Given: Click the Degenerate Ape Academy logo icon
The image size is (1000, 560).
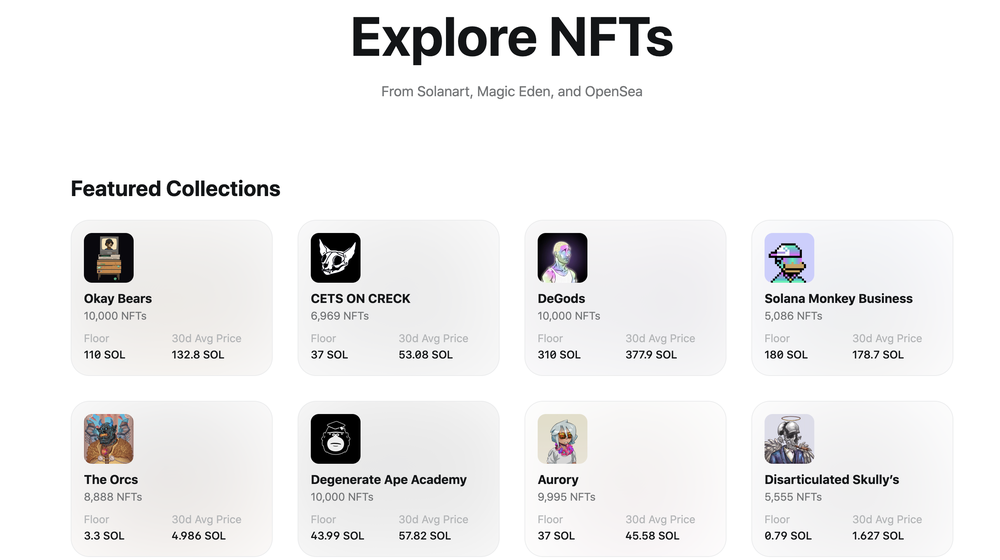Looking at the screenshot, I should point(336,439).
